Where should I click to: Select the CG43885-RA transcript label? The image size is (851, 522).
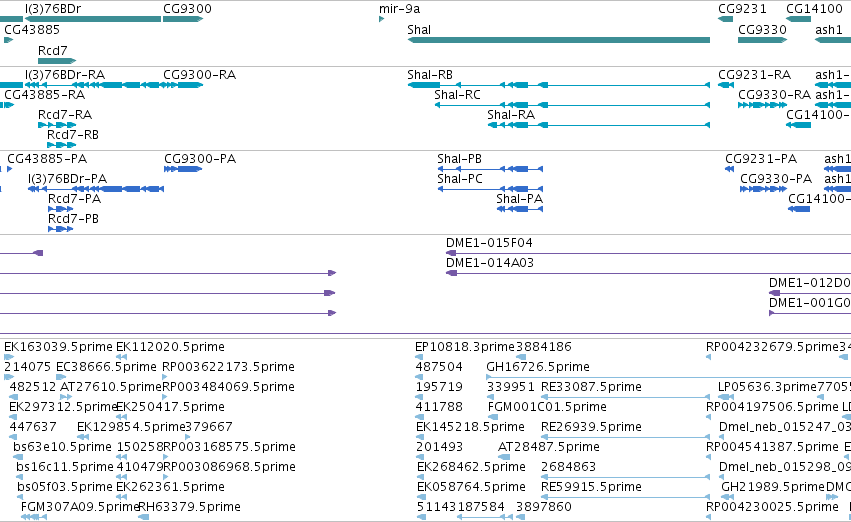(x=45, y=94)
